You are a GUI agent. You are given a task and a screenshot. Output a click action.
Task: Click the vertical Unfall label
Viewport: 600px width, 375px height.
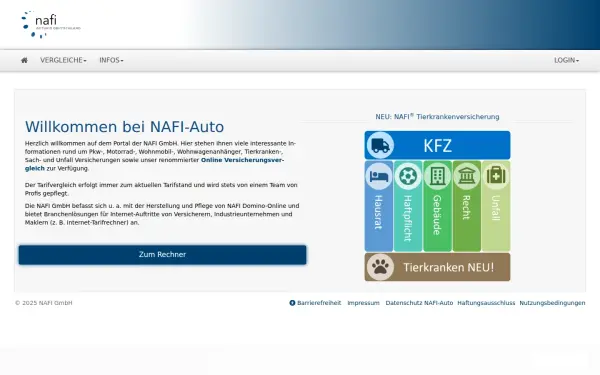[496, 208]
